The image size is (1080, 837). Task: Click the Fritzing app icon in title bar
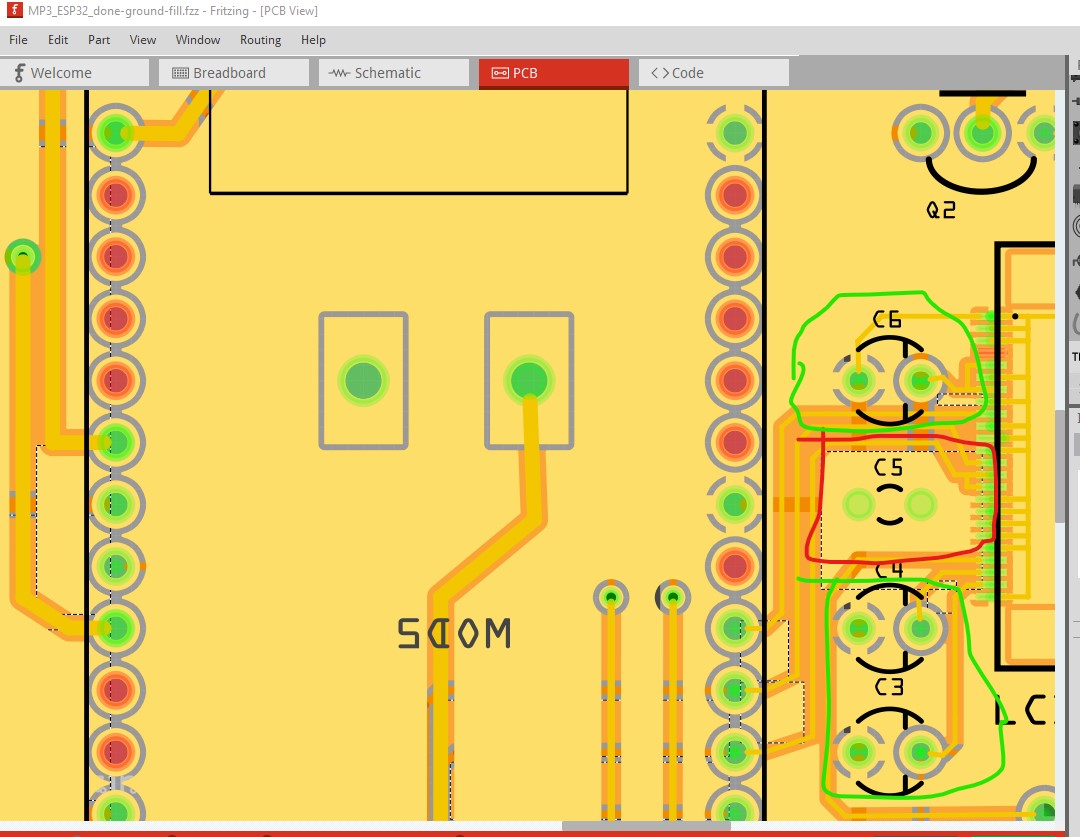[14, 11]
